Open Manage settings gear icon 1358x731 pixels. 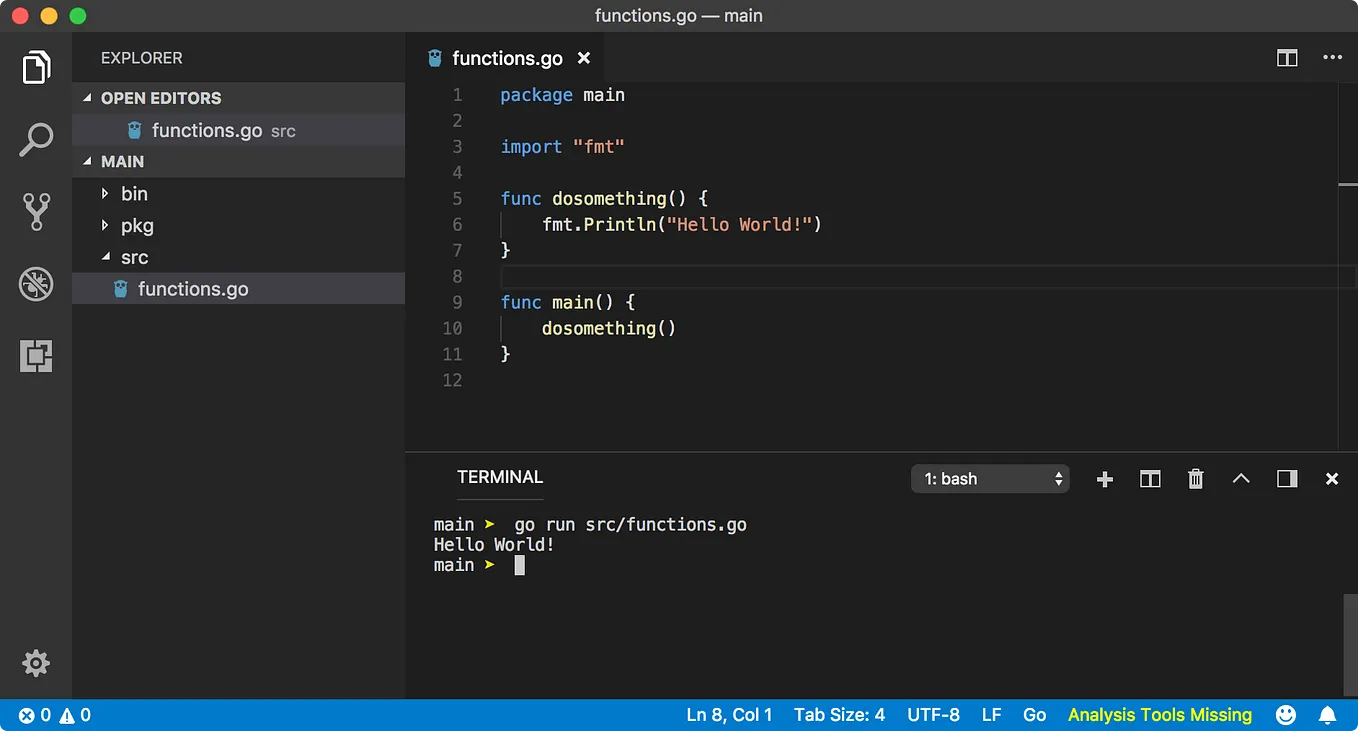coord(36,663)
